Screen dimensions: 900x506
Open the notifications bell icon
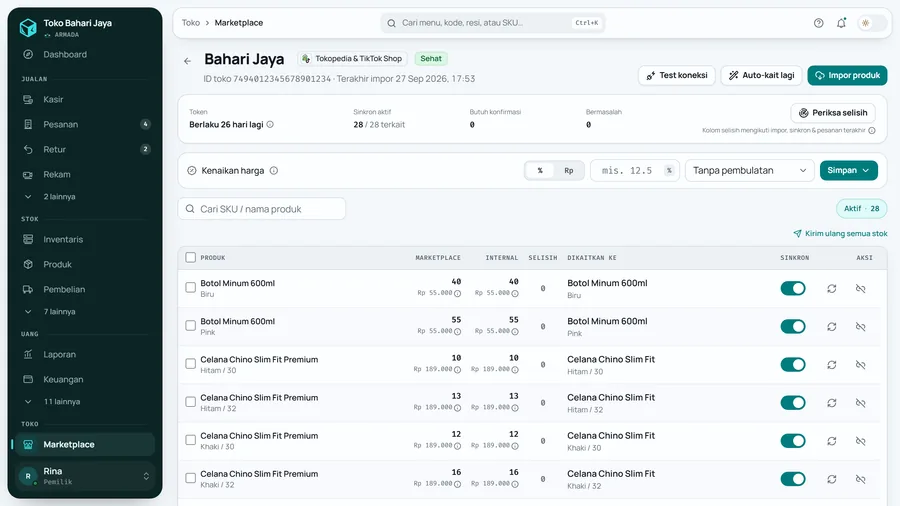[841, 23]
